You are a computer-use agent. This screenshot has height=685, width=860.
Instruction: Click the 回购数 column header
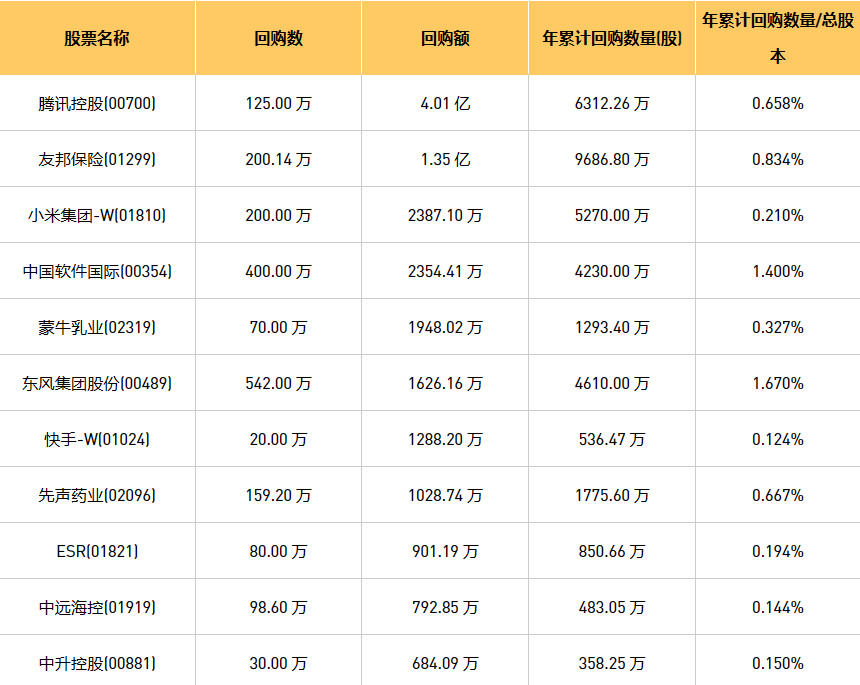pyautogui.click(x=278, y=39)
